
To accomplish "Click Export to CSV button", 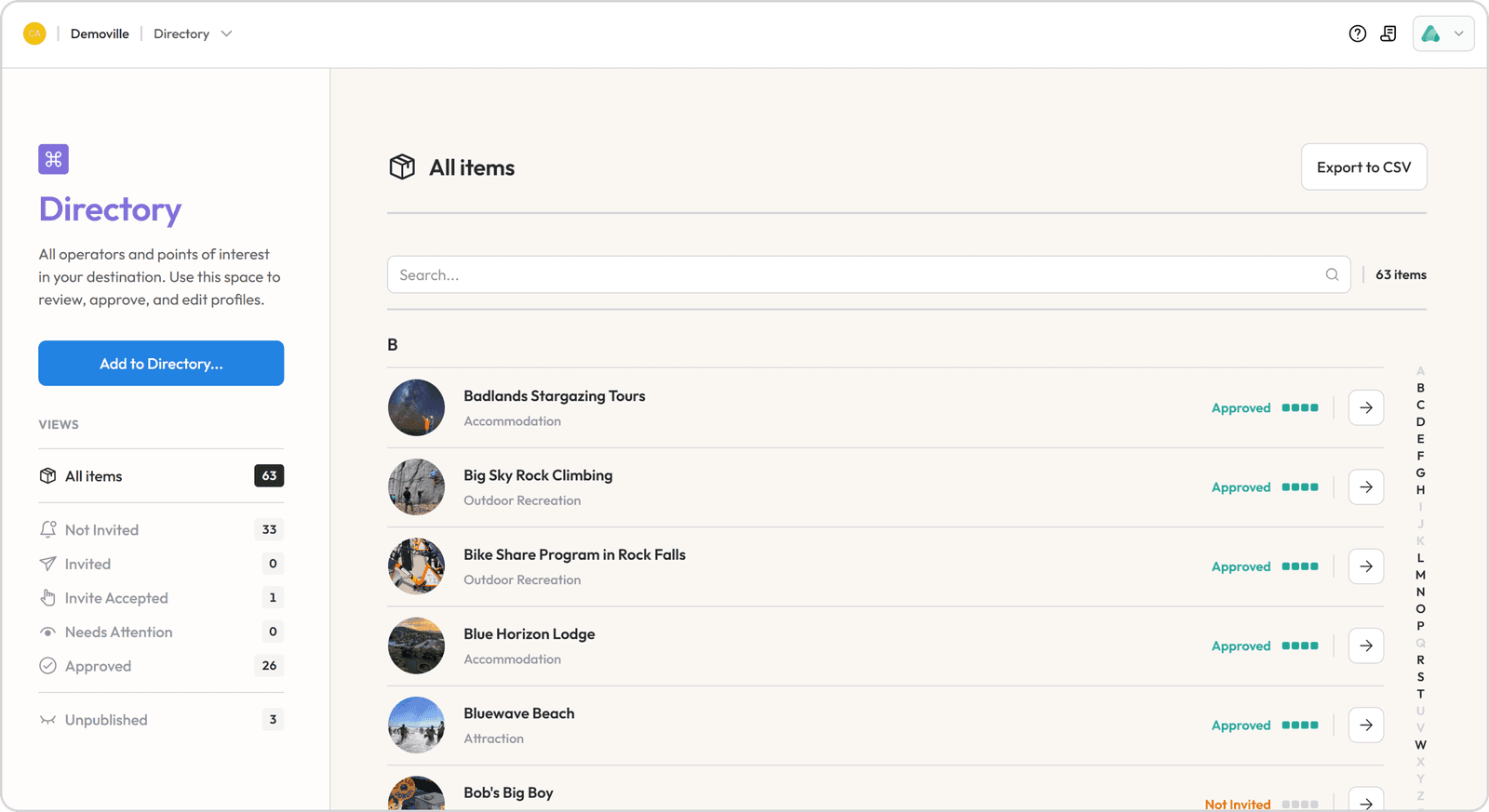I will point(1363,167).
